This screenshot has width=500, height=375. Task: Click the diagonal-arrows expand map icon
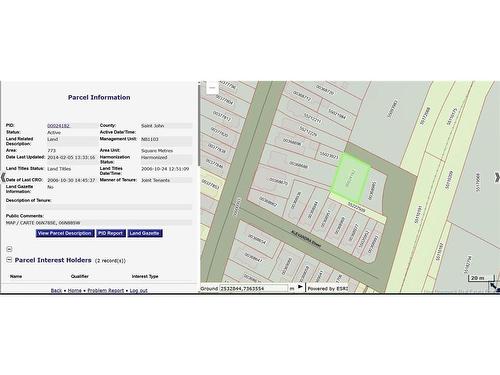494,286
